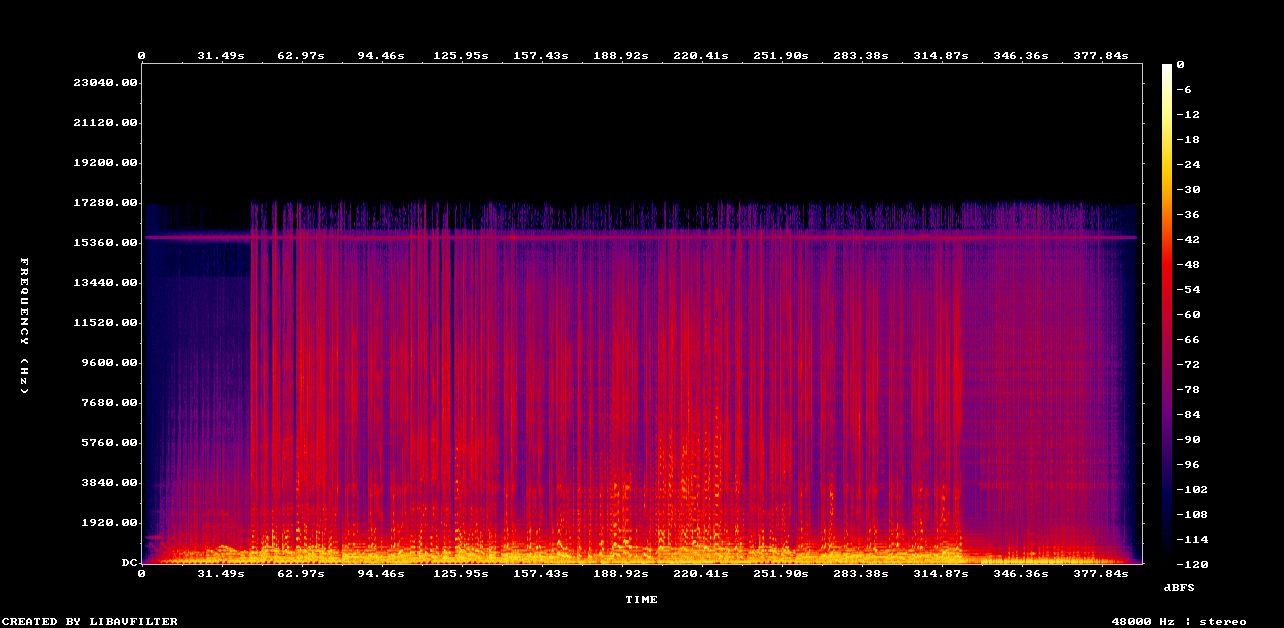Click the CREATED BY LIBAVFILTER text

(89, 622)
